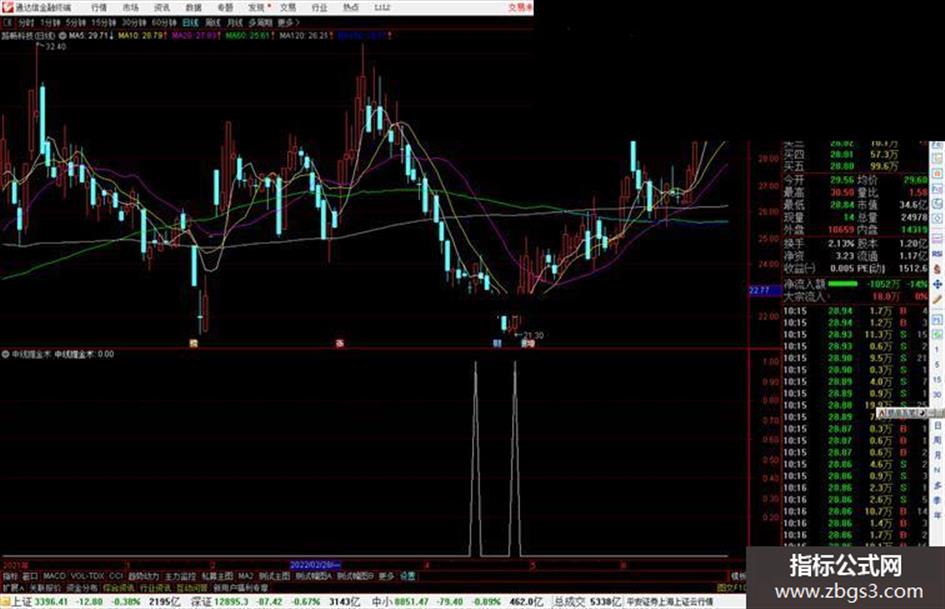945x609 pixels.
Task: Select the 日 period shortcut in sidebar
Action: 937,426
